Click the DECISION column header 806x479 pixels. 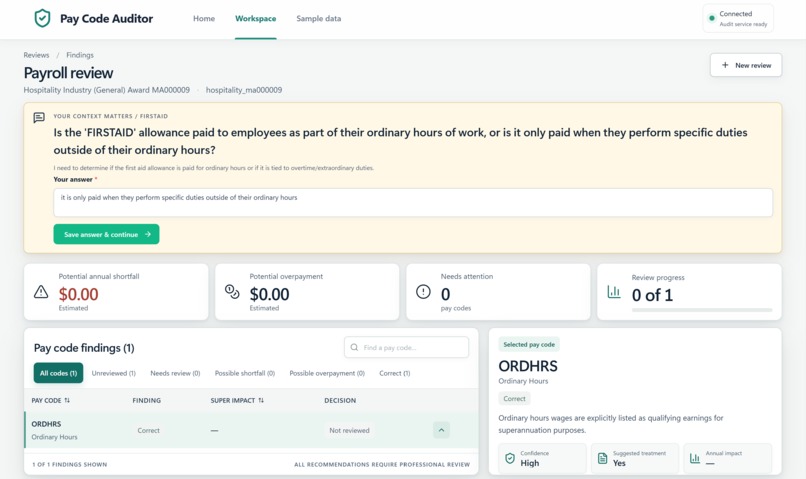[340, 400]
